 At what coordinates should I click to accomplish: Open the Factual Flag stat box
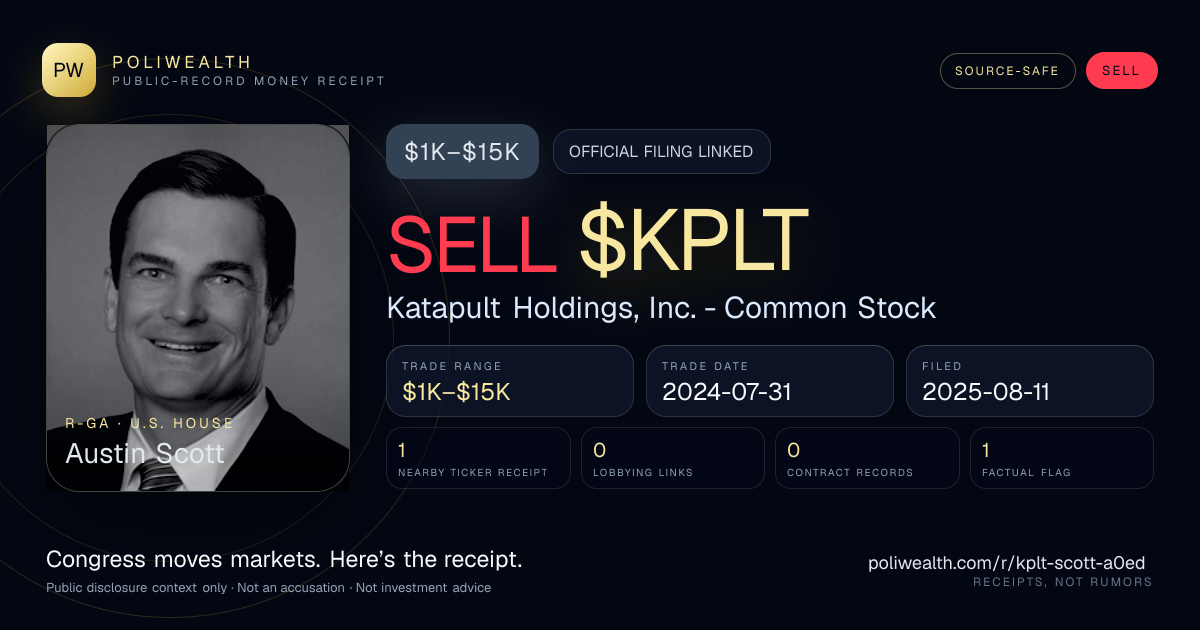point(1062,458)
